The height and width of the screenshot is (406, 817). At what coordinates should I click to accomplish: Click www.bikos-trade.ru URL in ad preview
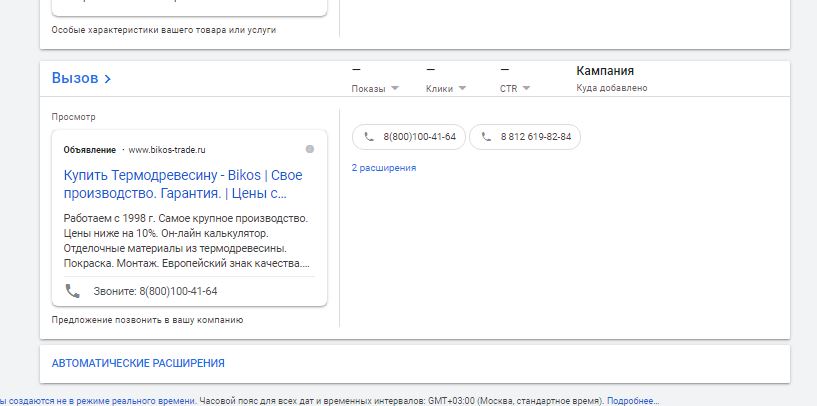click(x=167, y=150)
